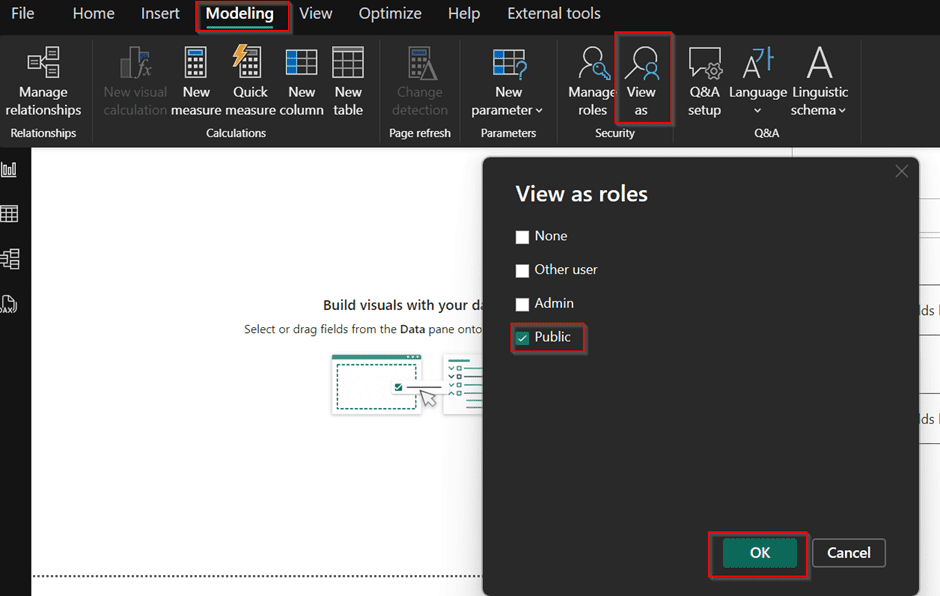The height and width of the screenshot is (596, 940).
Task: Tick the Admin role checkbox
Action: click(x=522, y=304)
